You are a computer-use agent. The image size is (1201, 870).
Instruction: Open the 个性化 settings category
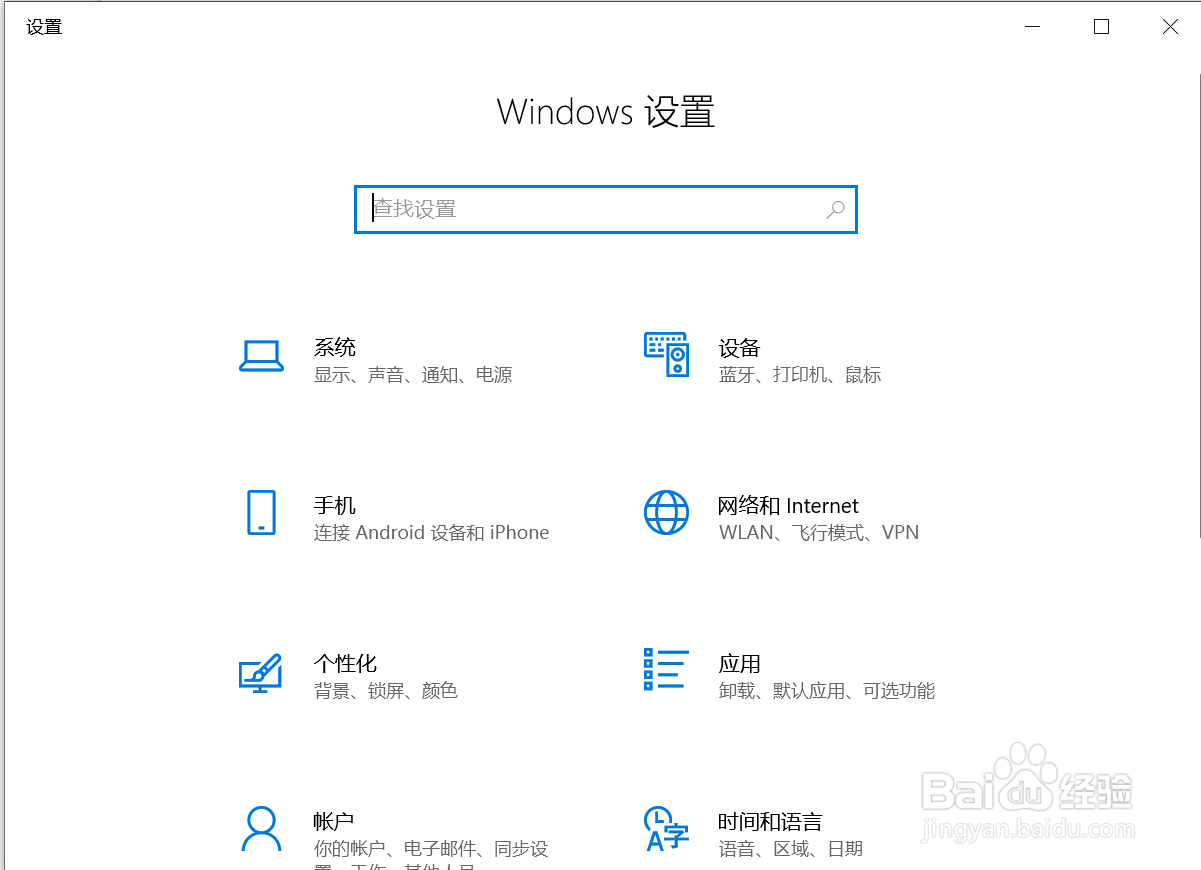coord(345,663)
